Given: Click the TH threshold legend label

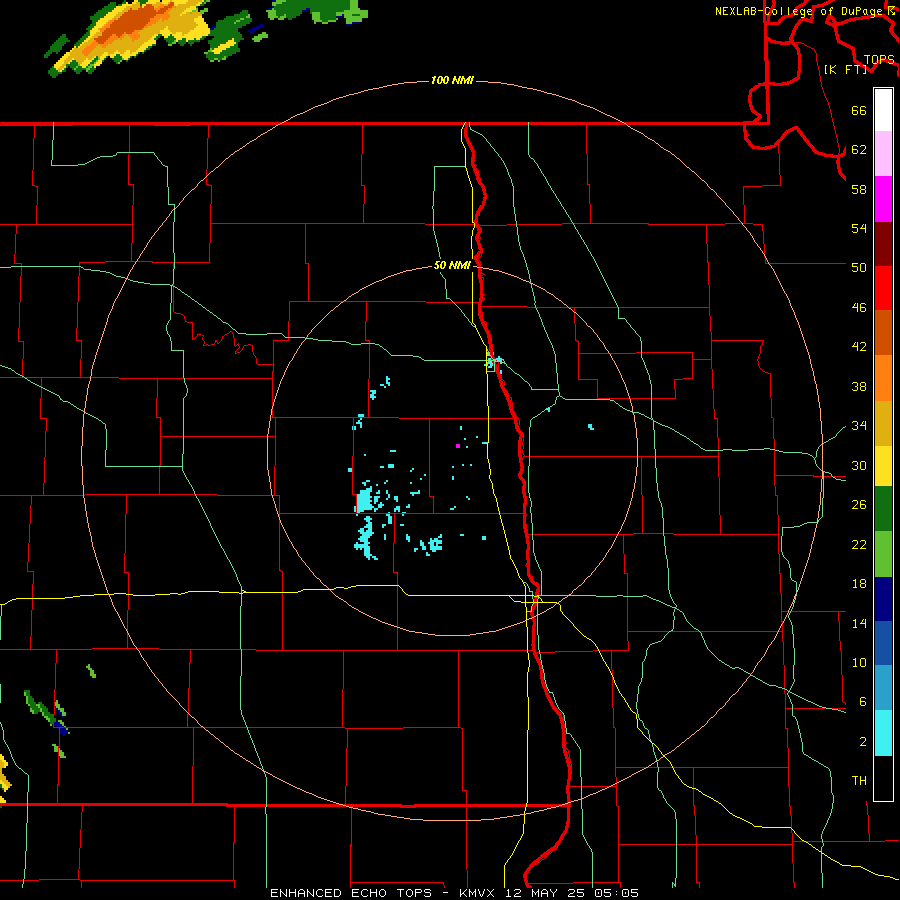Looking at the screenshot, I should pyautogui.click(x=859, y=781).
